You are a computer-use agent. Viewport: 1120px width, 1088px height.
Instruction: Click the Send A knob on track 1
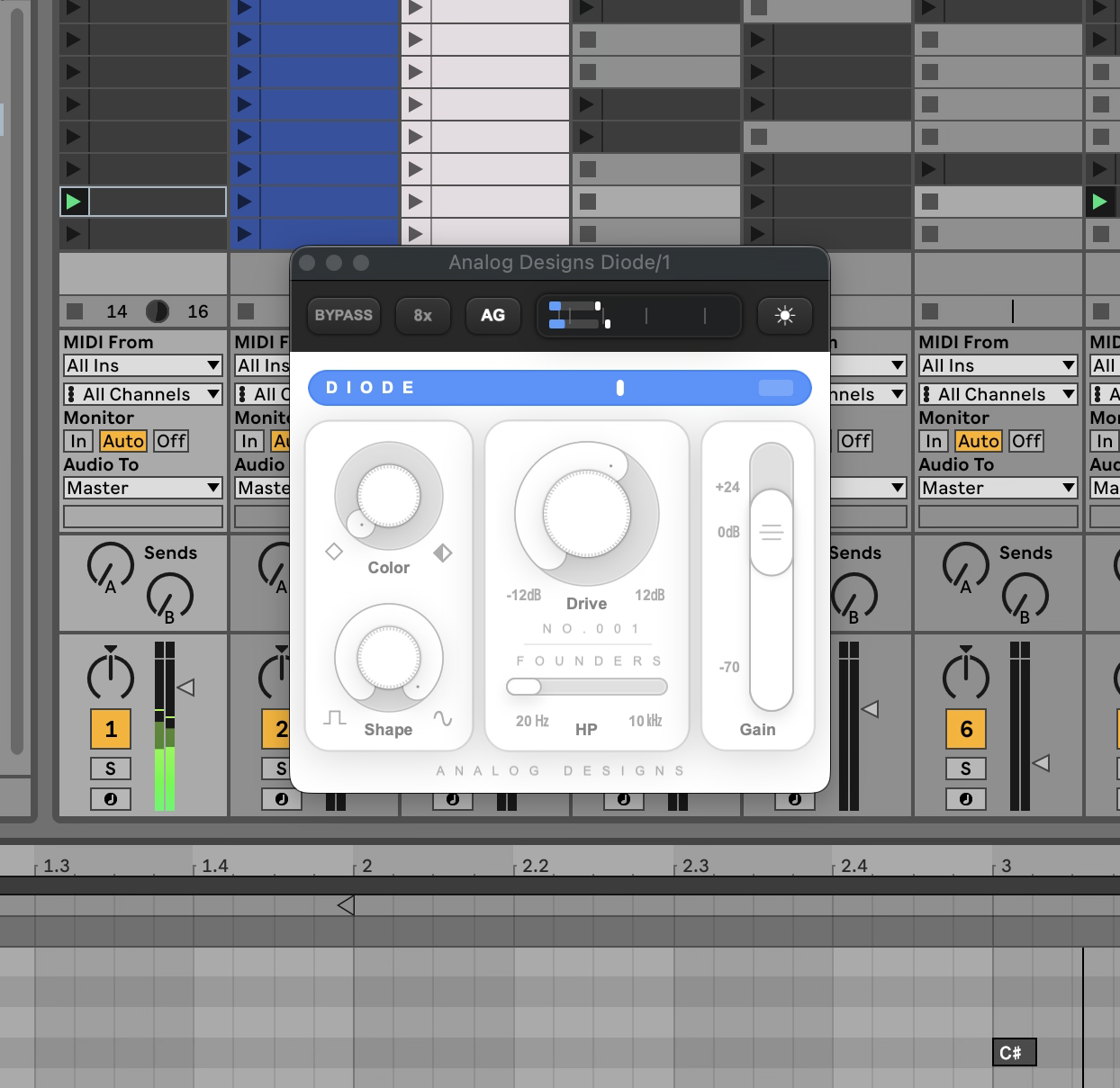(x=110, y=567)
